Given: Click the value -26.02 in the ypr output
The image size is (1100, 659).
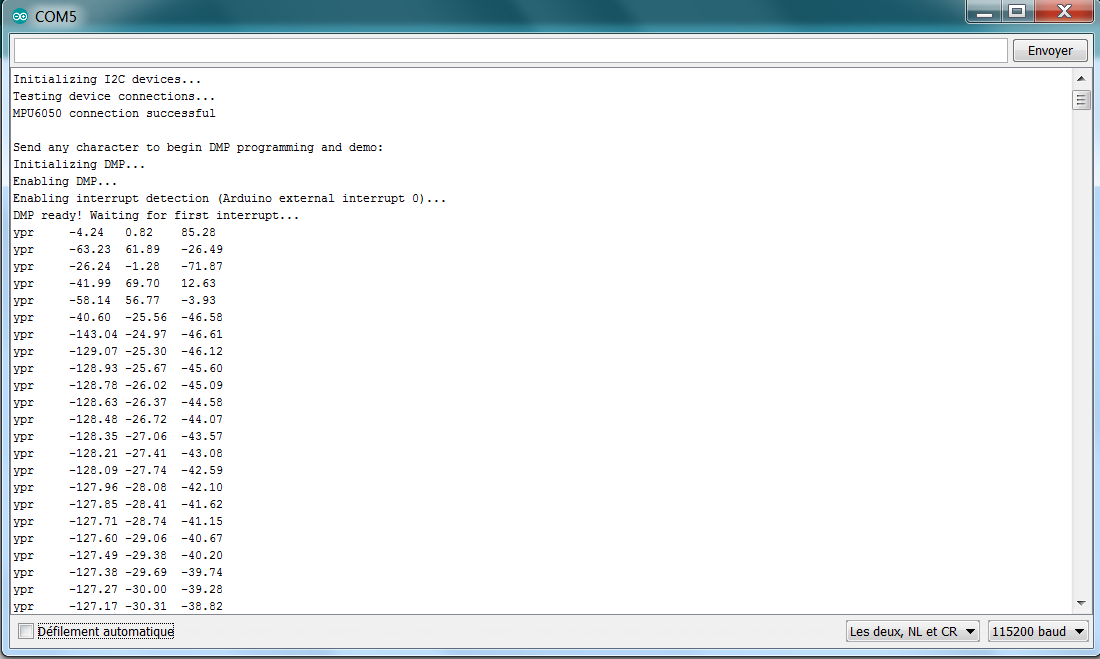Looking at the screenshot, I should [146, 385].
